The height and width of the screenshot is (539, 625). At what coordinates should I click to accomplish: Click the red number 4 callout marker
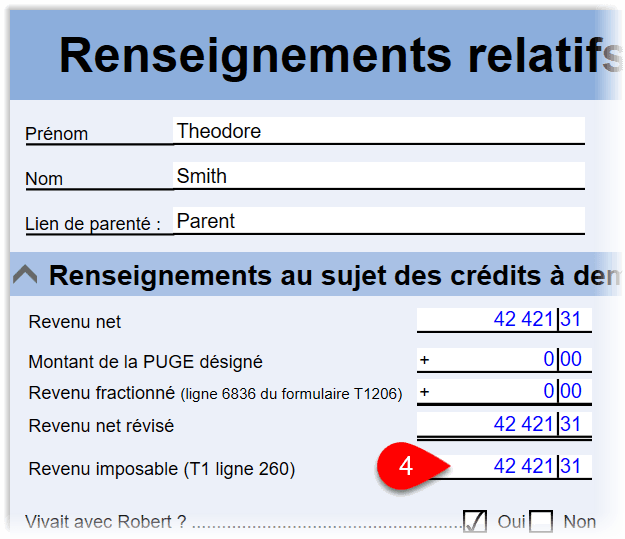pyautogui.click(x=405, y=467)
